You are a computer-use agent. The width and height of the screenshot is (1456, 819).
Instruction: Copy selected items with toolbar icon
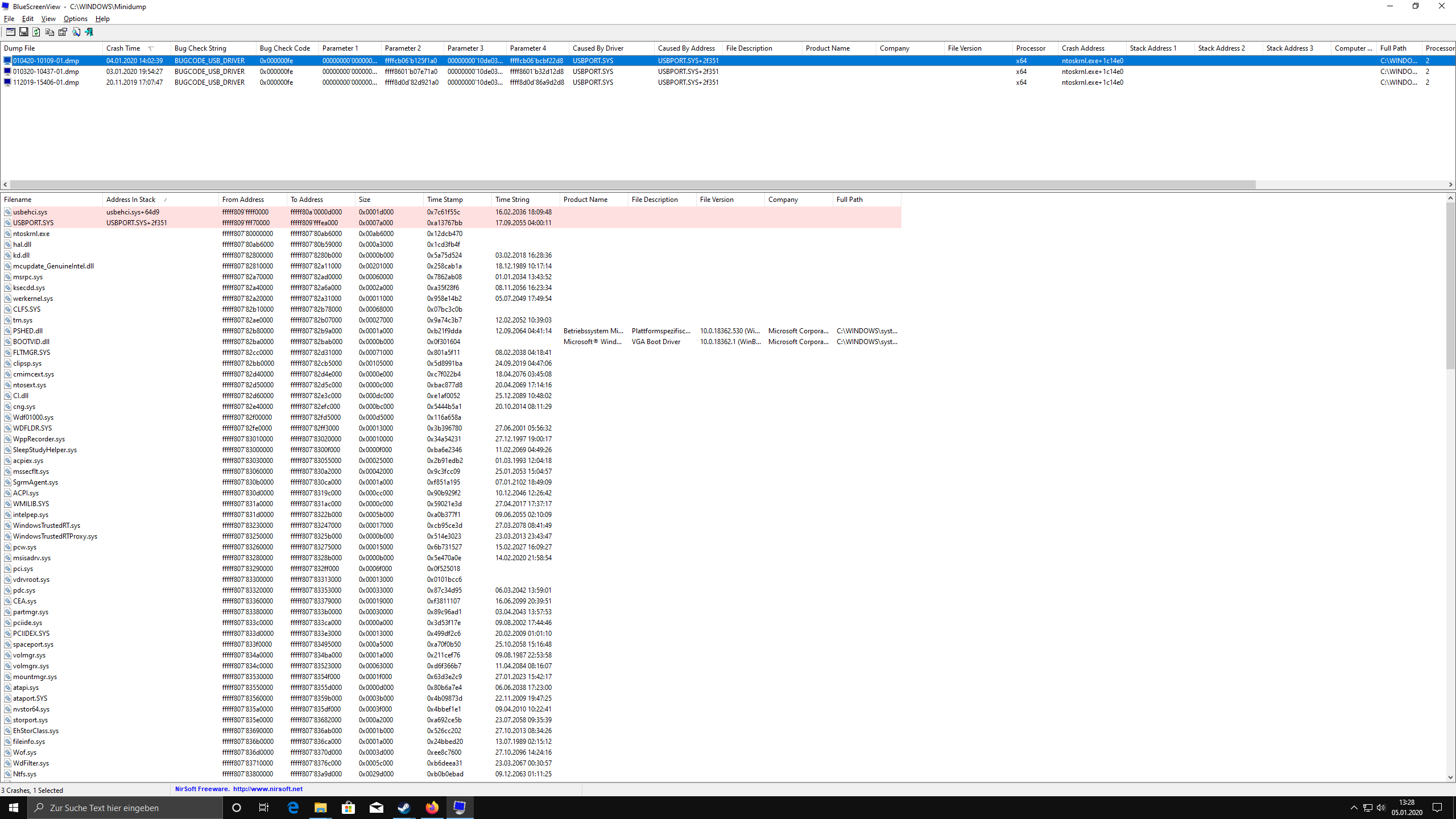pos(49,32)
